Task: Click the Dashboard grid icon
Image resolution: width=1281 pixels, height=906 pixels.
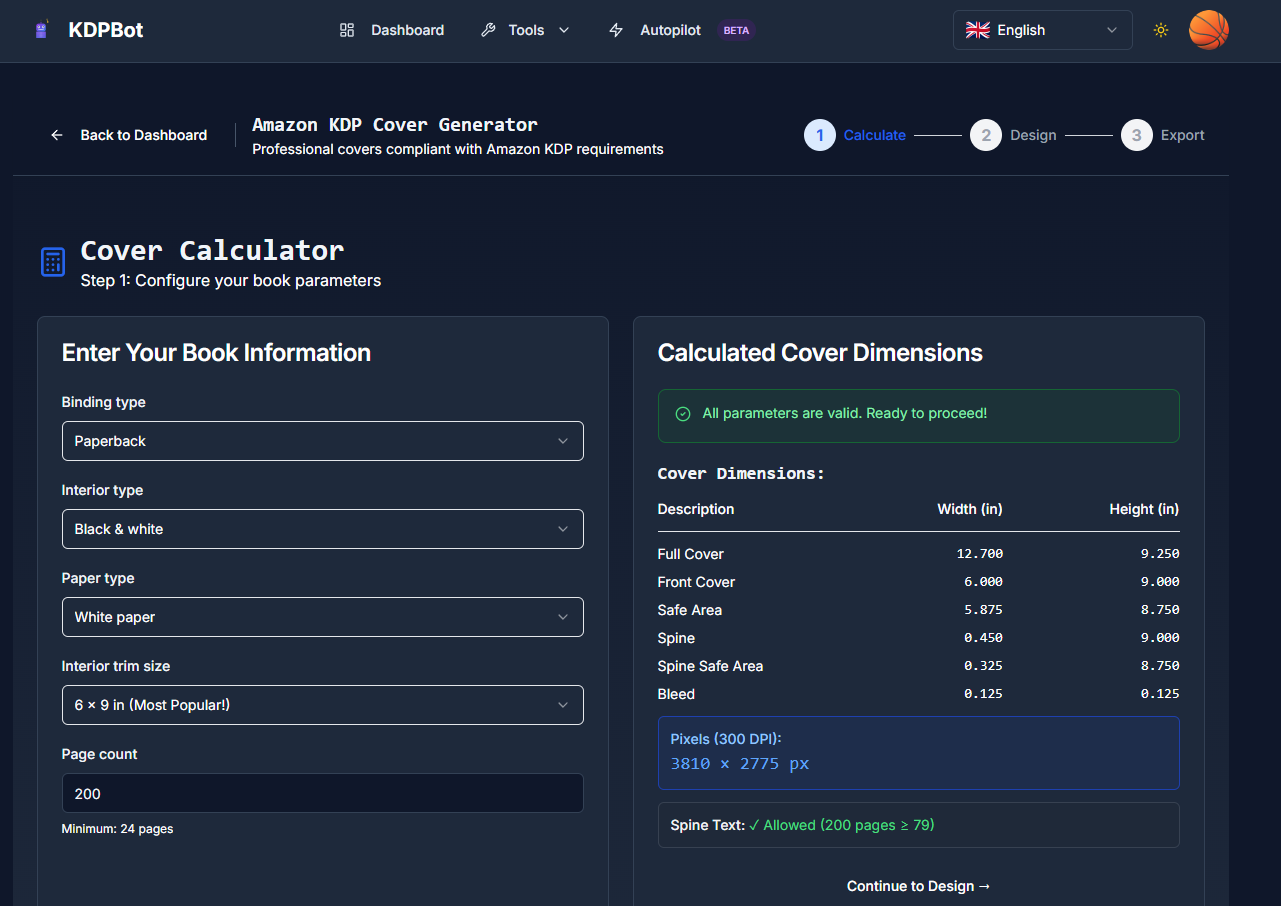Action: click(347, 30)
